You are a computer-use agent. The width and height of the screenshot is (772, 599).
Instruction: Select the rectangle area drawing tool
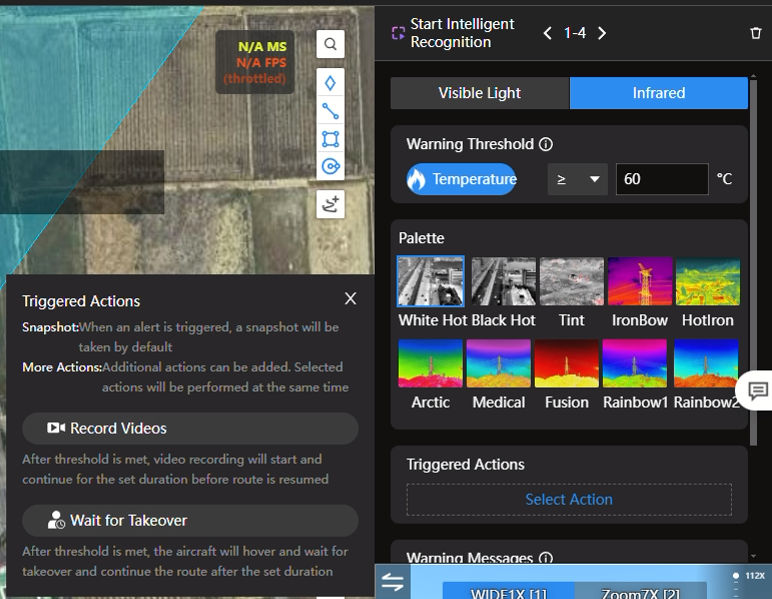point(330,139)
